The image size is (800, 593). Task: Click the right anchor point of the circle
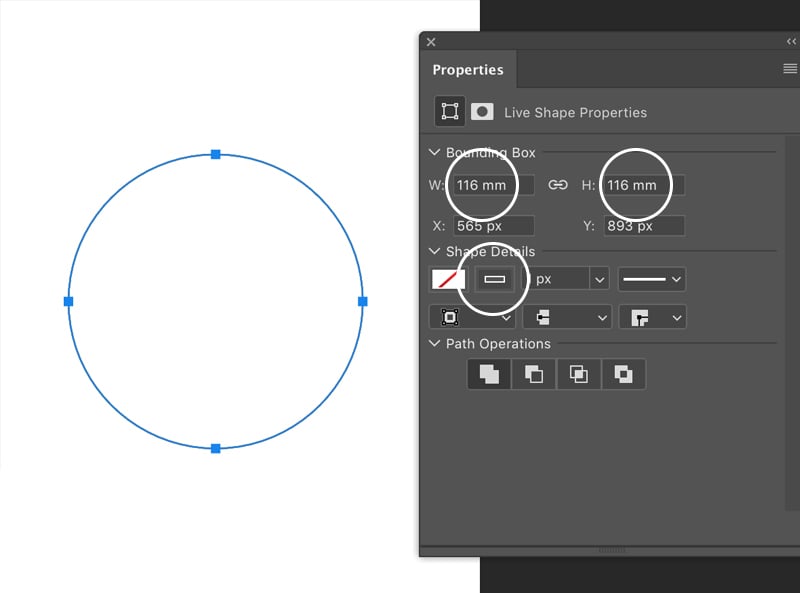[363, 302]
